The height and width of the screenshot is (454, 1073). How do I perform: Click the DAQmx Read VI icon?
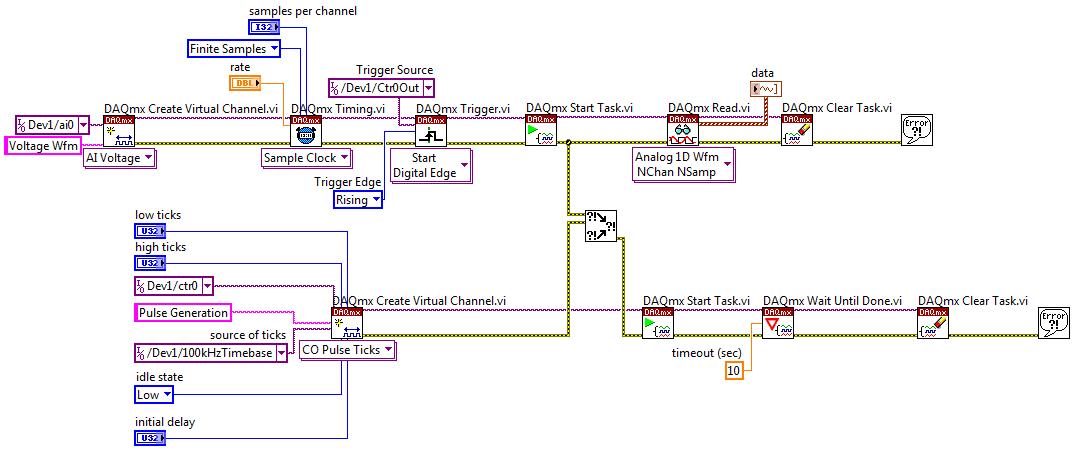tap(683, 131)
